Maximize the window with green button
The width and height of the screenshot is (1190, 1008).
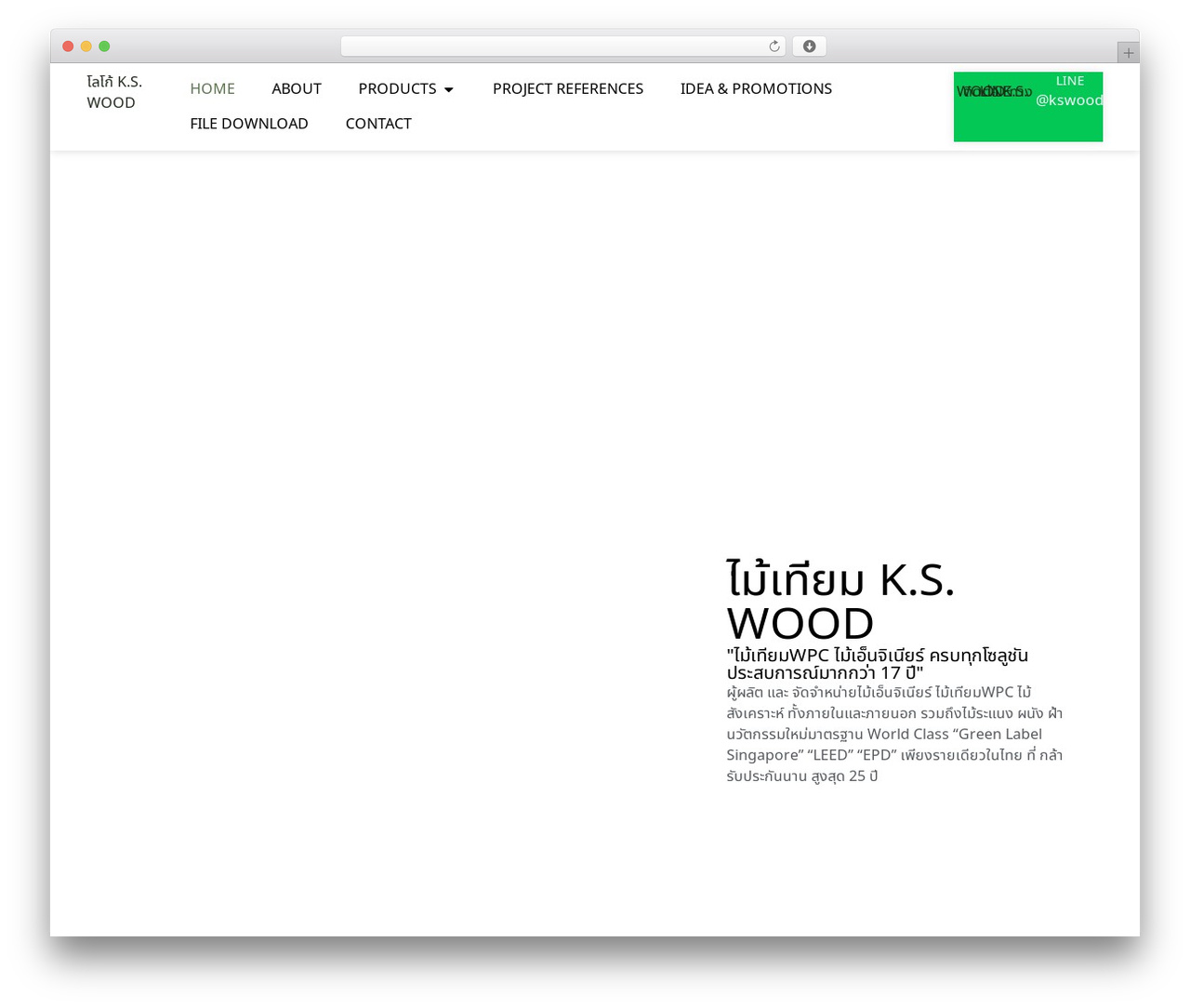coord(104,46)
